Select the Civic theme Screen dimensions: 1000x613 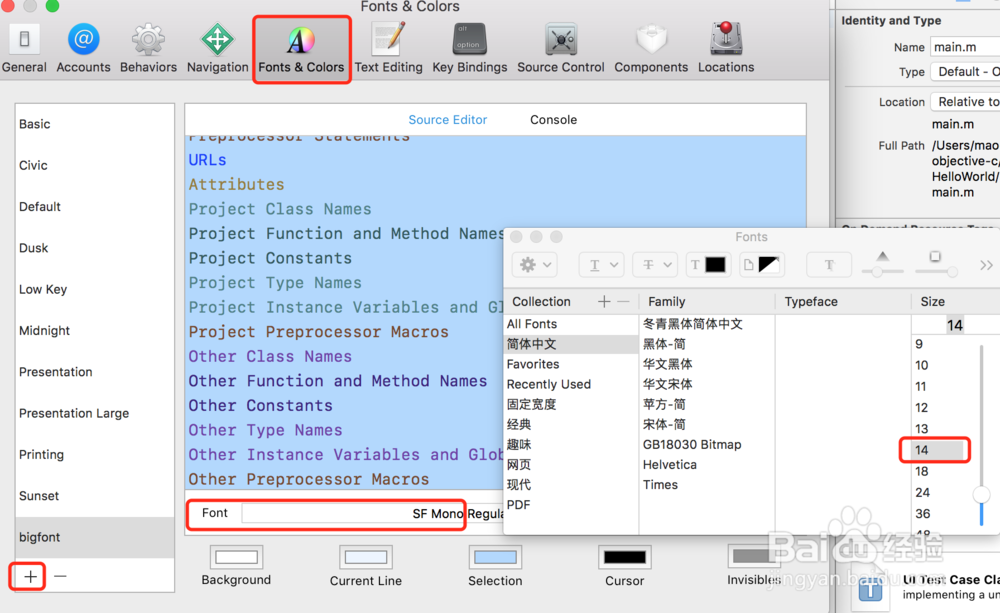94,165
